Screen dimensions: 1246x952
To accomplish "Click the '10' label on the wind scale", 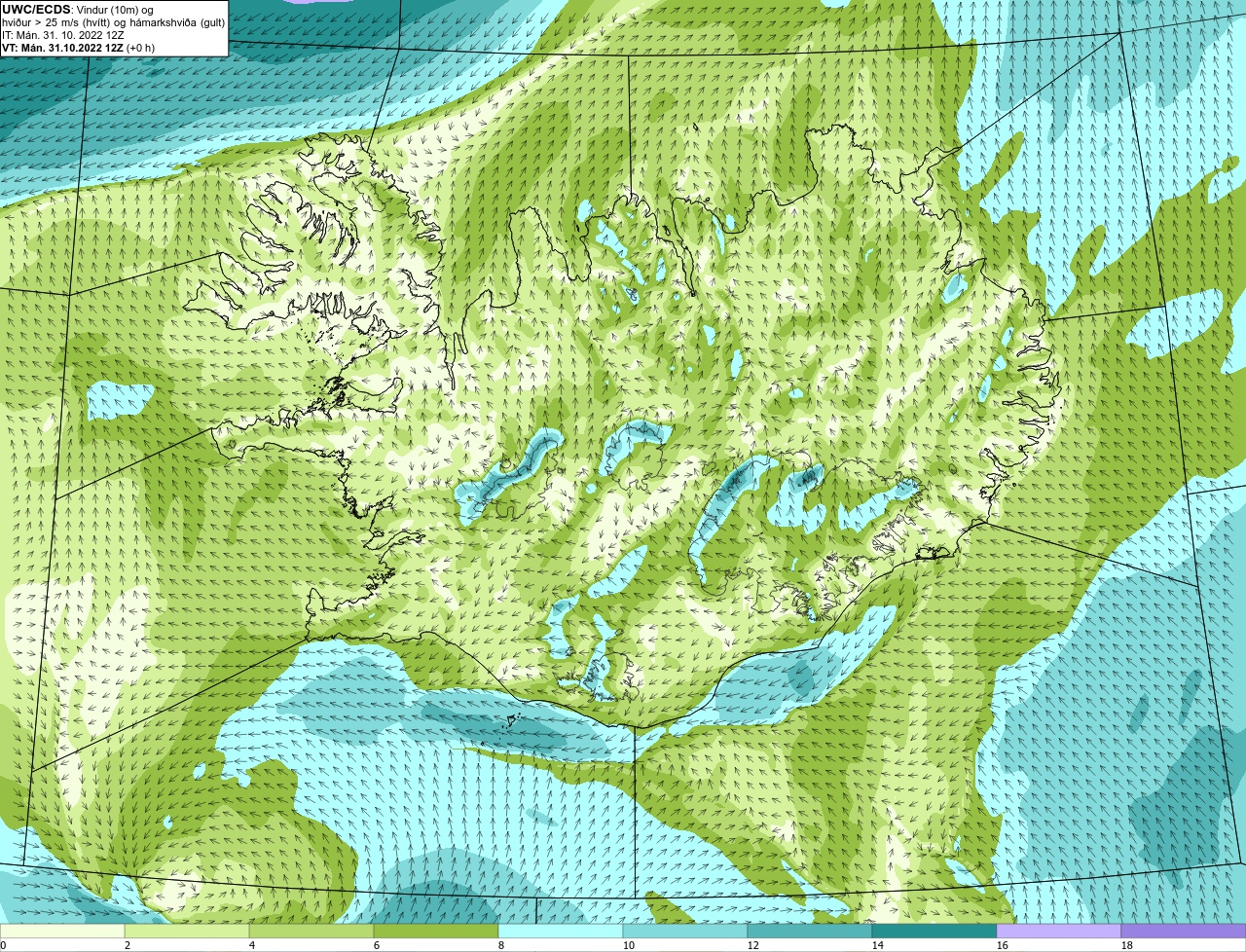I will click(x=629, y=945).
